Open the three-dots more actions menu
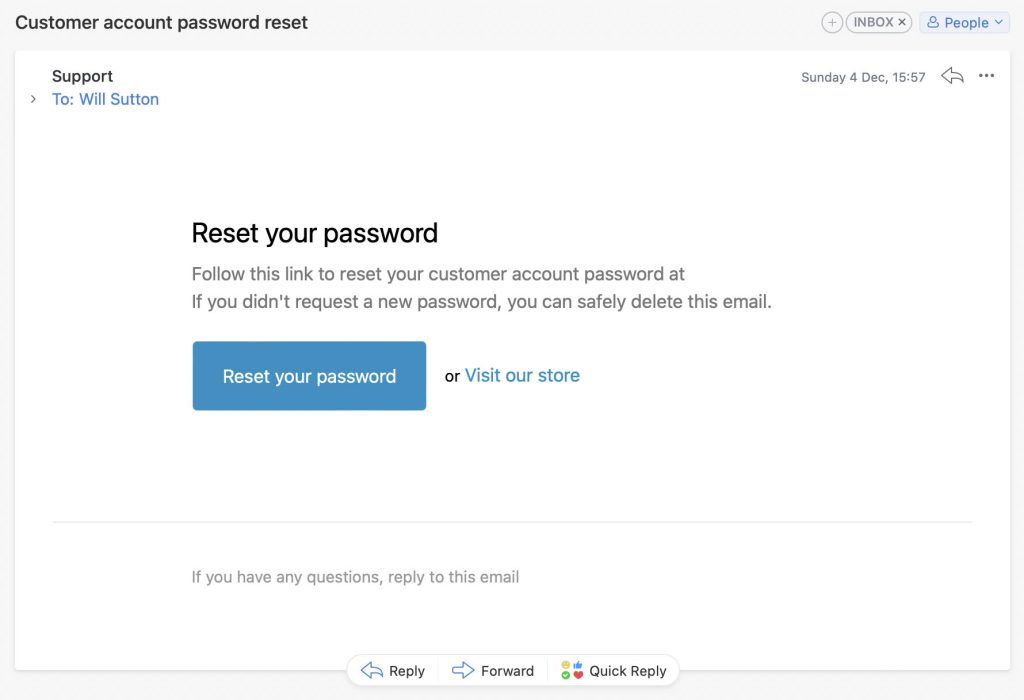 986,76
